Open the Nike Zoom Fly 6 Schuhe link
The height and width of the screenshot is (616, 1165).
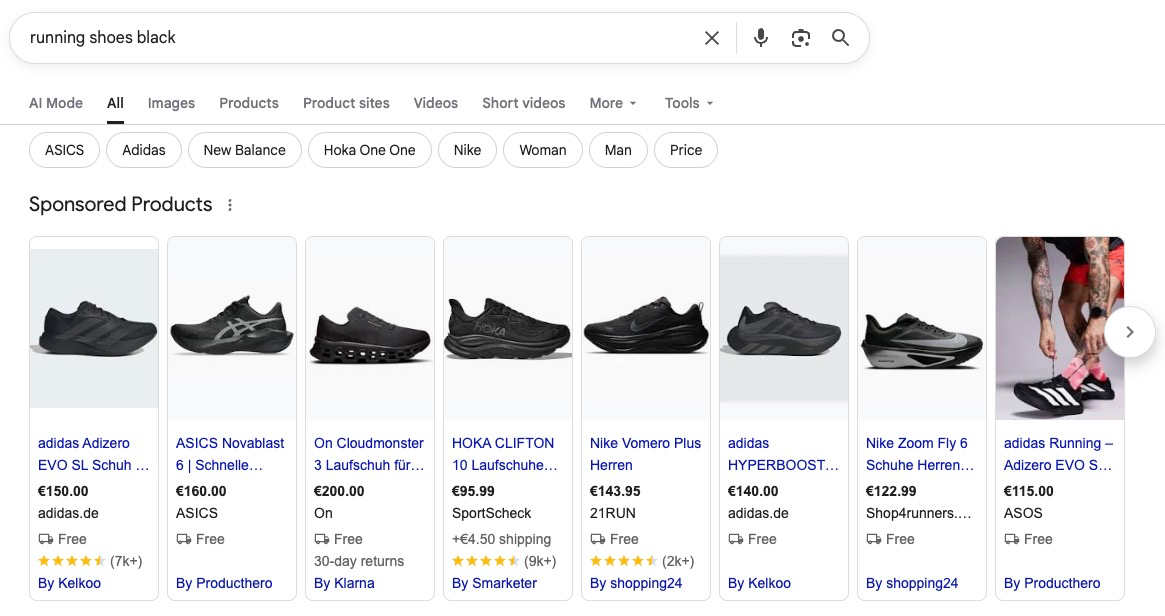coord(920,454)
